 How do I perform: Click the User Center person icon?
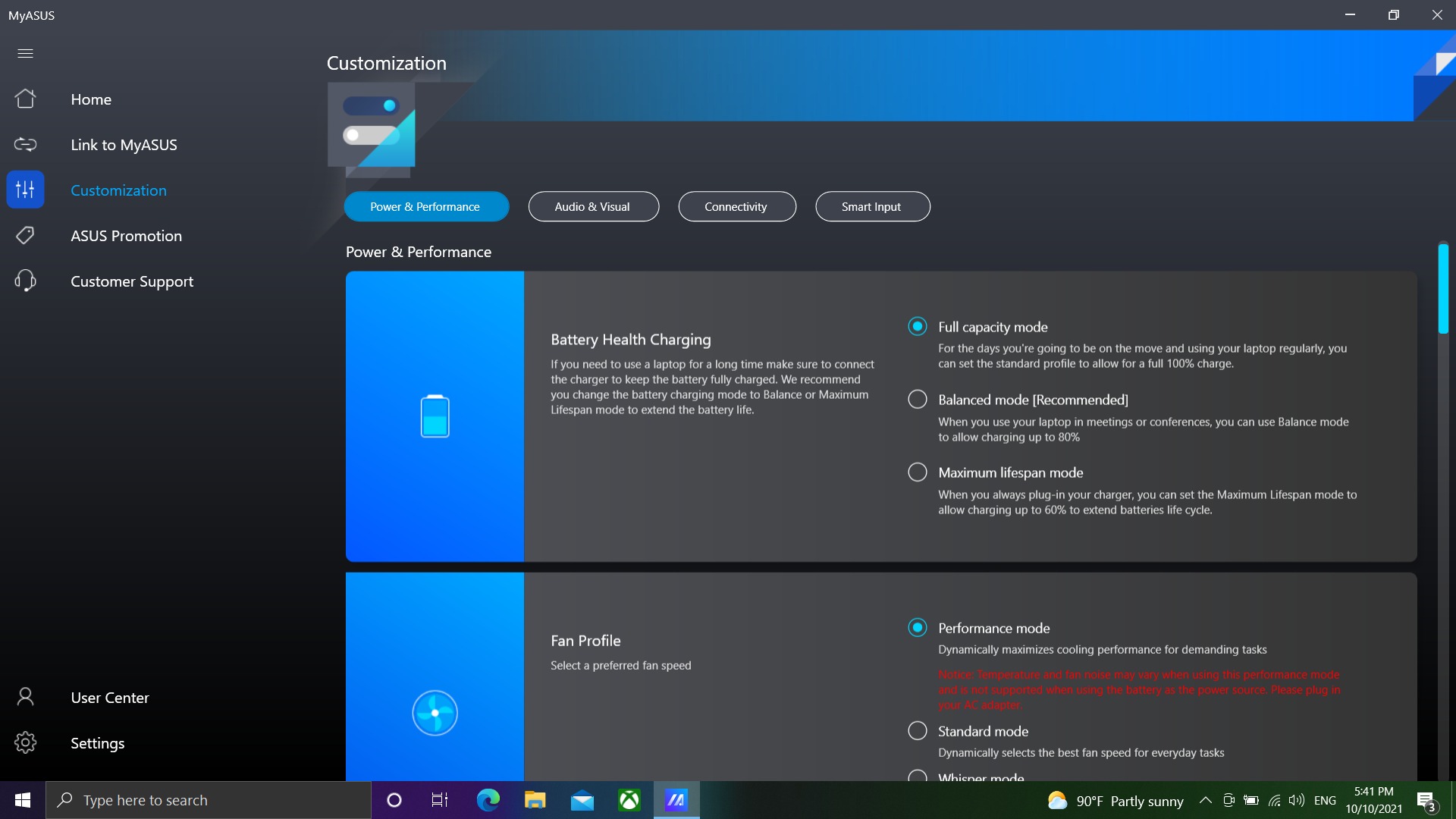pos(25,697)
